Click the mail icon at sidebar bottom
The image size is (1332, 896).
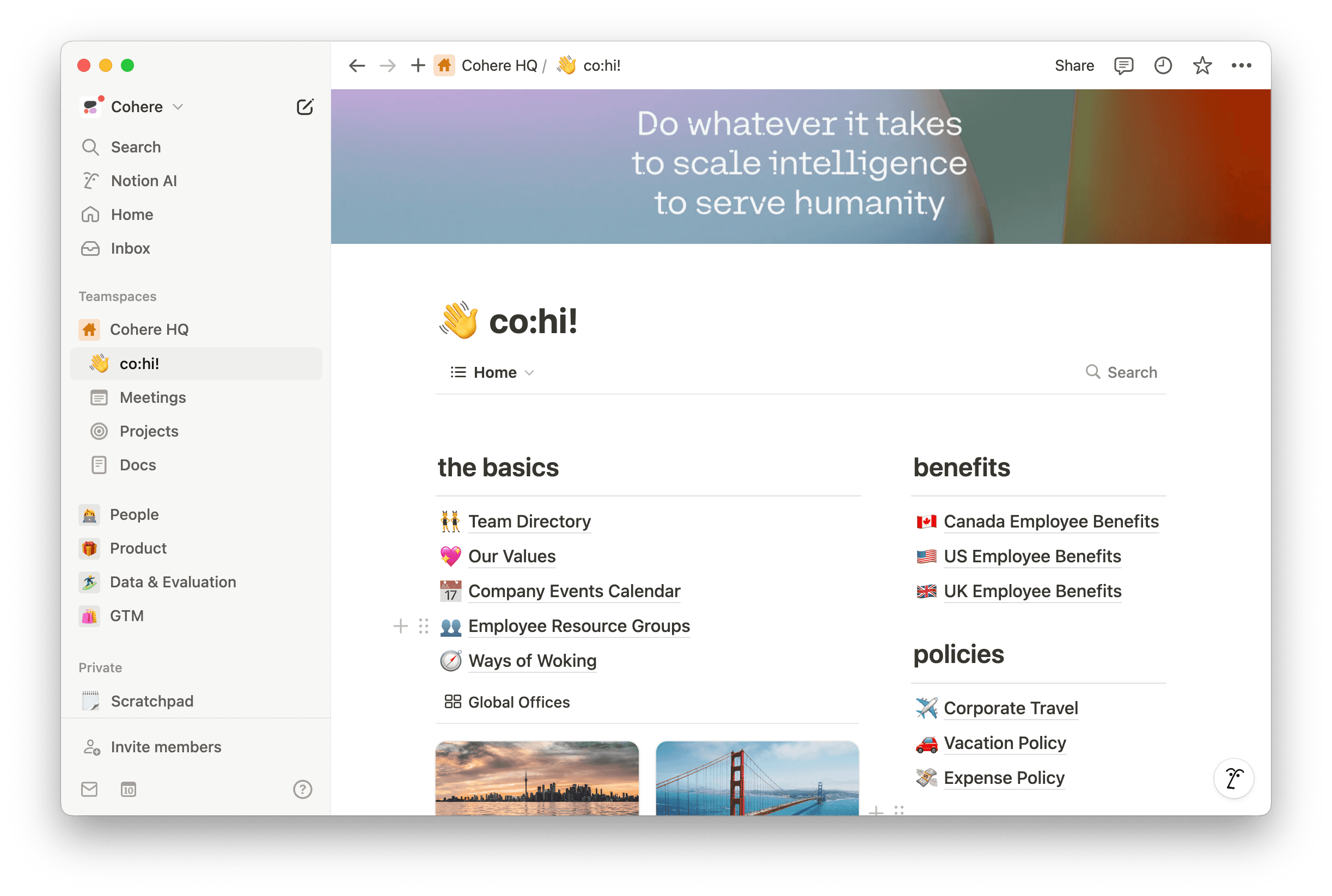(89, 789)
